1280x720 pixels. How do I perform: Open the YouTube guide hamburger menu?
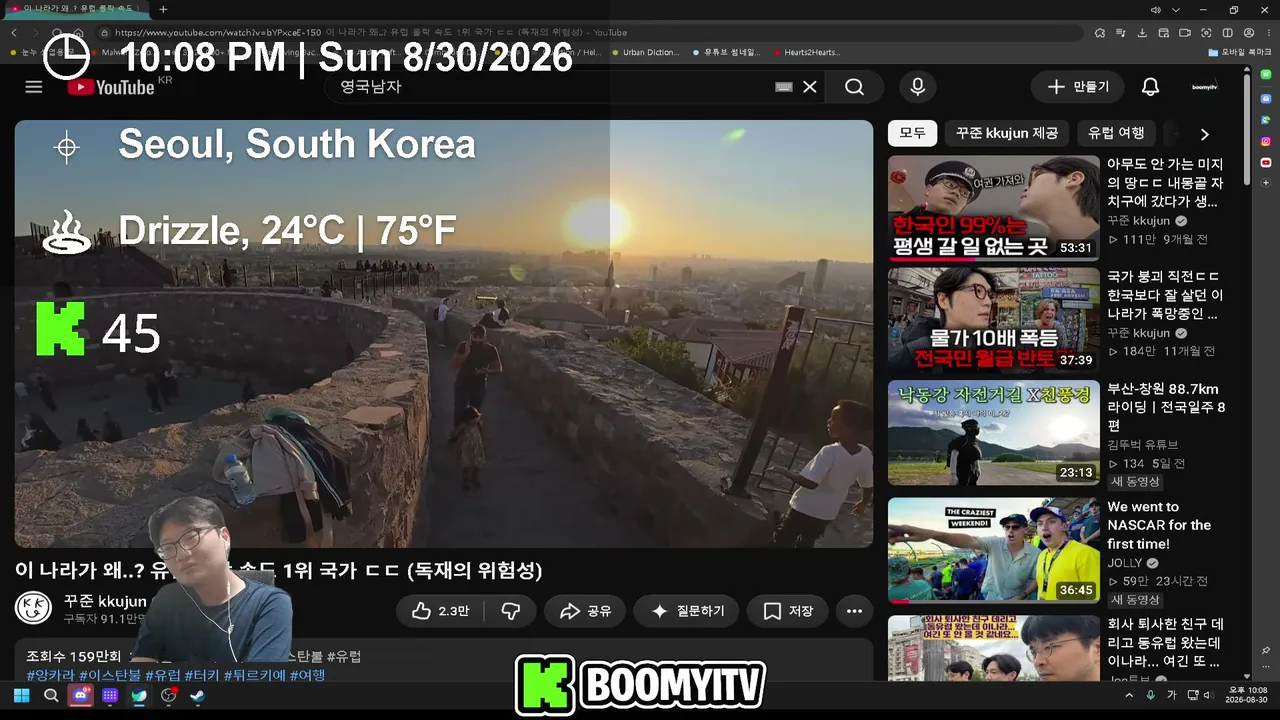click(x=34, y=87)
